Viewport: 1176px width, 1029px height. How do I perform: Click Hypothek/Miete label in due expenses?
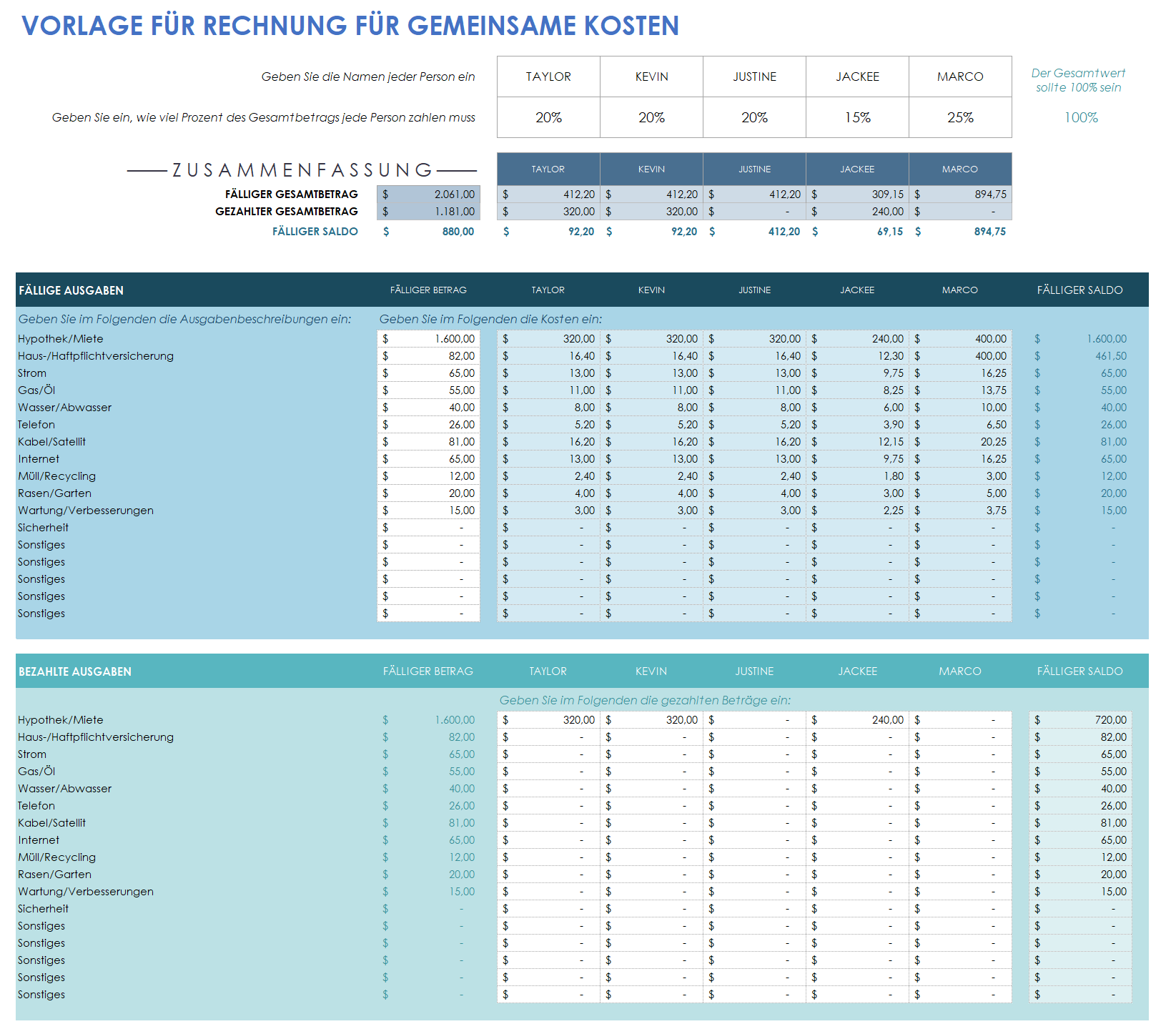point(61,339)
